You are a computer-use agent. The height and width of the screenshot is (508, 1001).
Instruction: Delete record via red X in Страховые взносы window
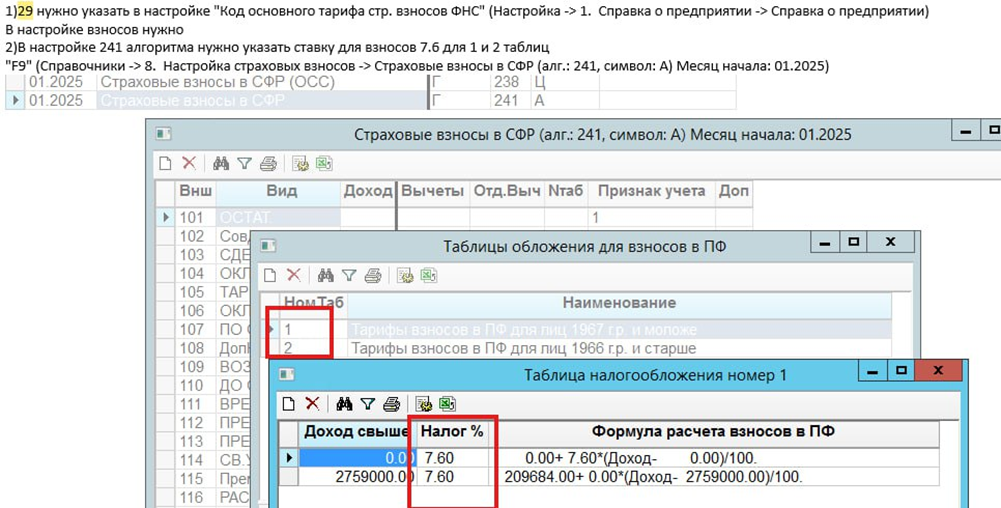(189, 163)
